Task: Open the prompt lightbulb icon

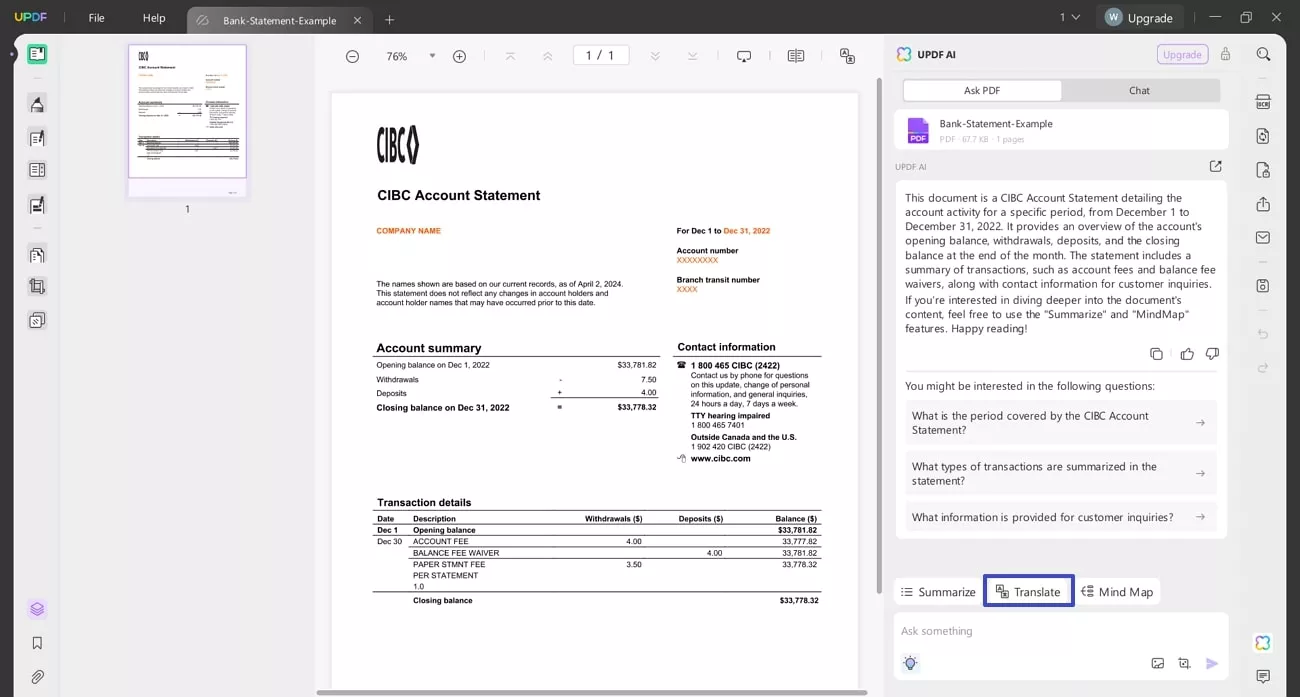Action: click(910, 663)
